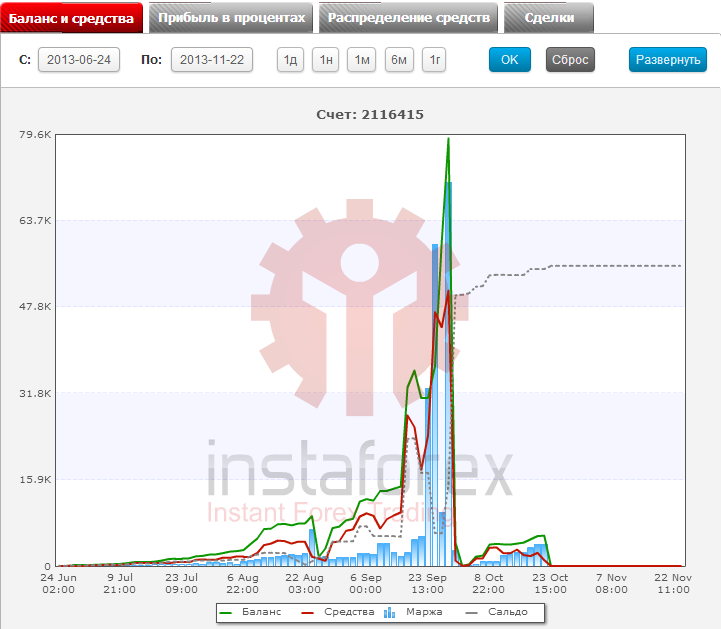Click the 9 Jul 21:00 axis label

pyautogui.click(x=120, y=583)
